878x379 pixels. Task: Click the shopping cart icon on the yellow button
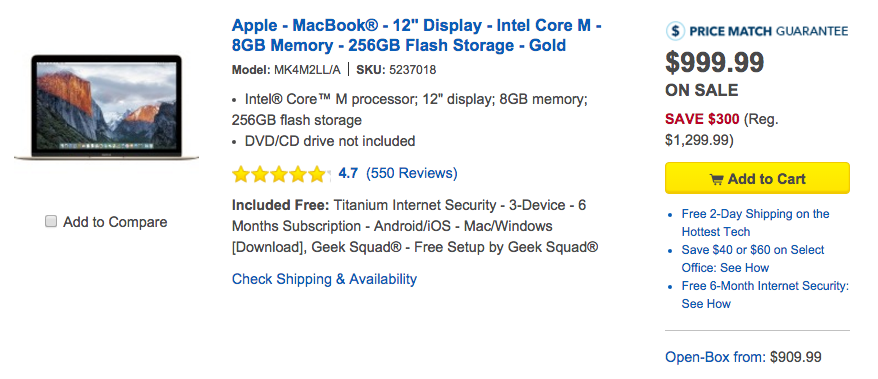[x=716, y=180]
